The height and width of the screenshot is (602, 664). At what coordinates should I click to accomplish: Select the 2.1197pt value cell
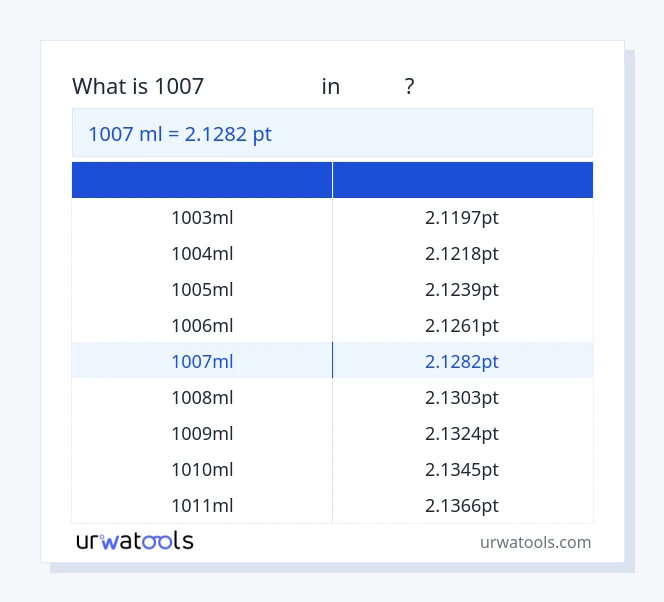coord(462,217)
